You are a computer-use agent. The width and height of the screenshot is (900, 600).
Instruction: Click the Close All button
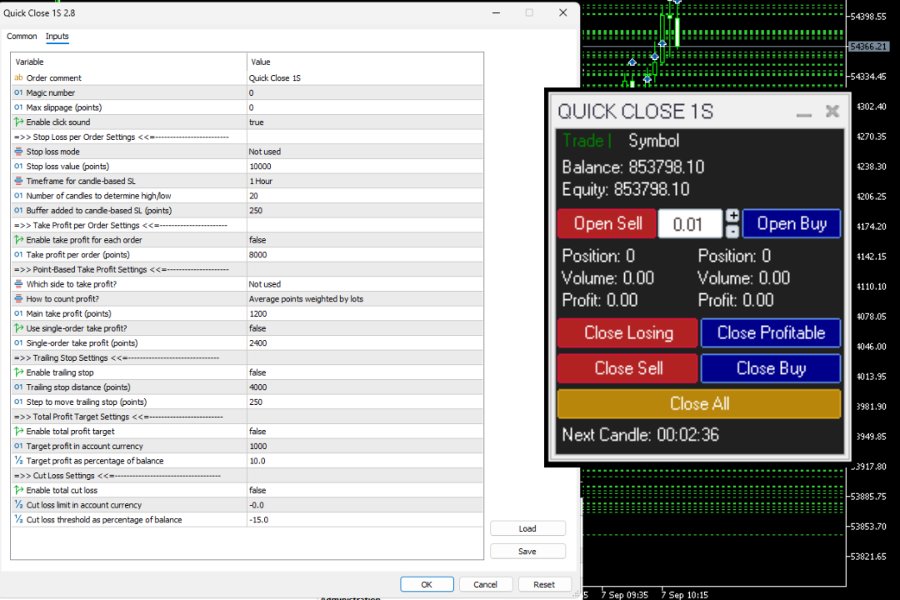pos(699,404)
